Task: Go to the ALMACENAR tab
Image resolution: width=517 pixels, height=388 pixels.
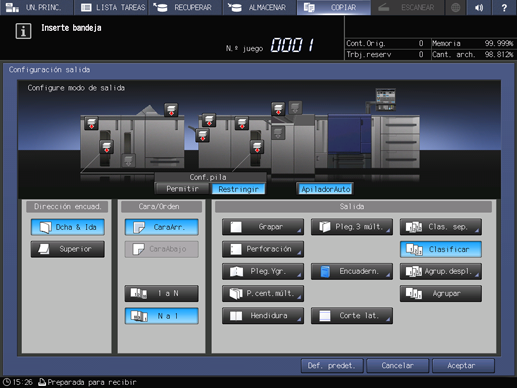Action: (259, 7)
